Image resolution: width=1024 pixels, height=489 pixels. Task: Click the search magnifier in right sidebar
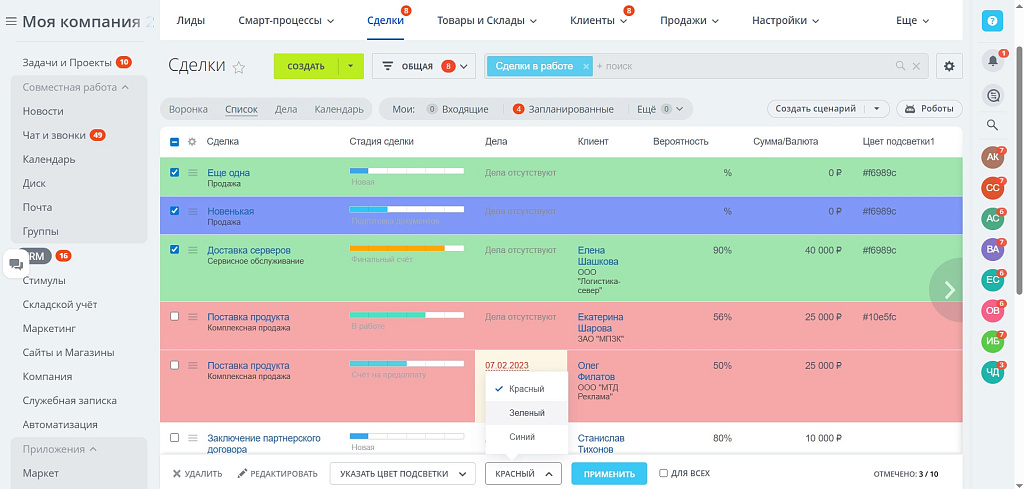[x=992, y=125]
